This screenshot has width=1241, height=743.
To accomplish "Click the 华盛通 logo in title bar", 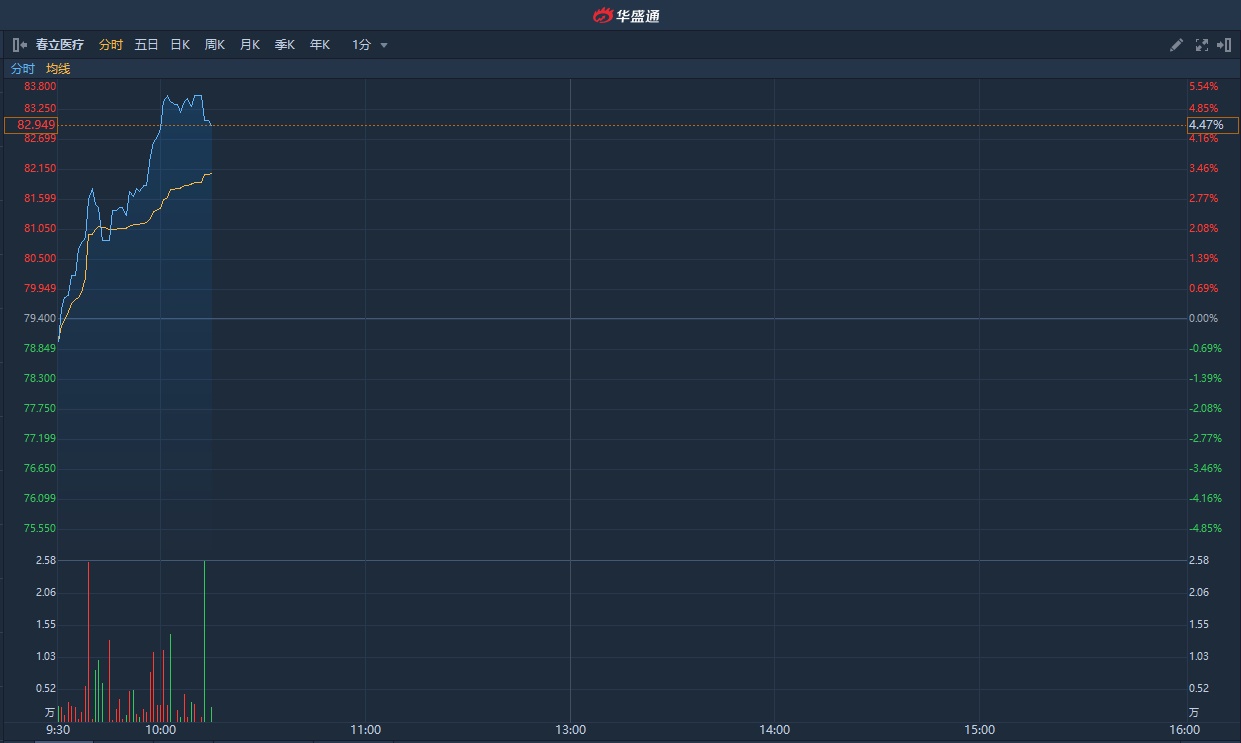I will click(625, 15).
